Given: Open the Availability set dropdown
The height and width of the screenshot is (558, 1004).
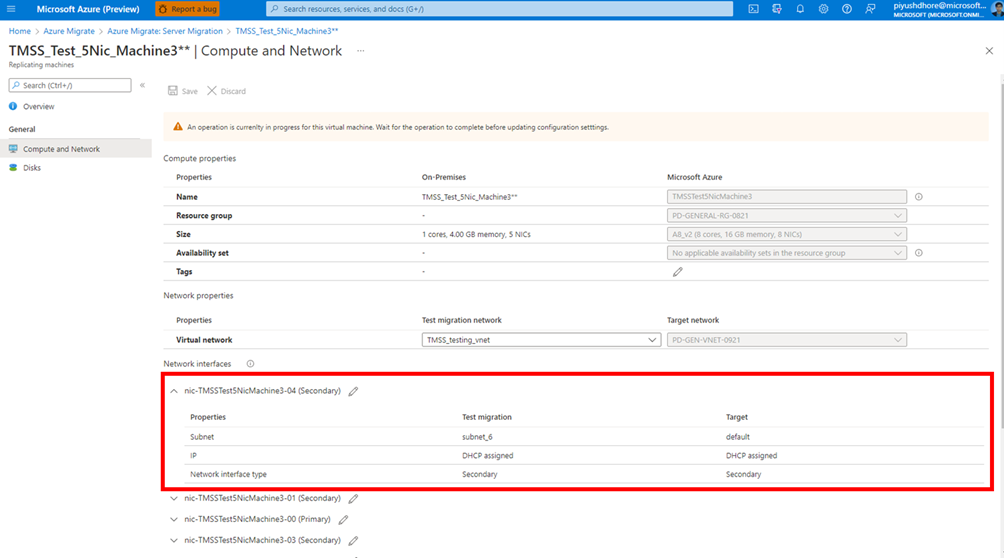Looking at the screenshot, I should pyautogui.click(x=786, y=253).
